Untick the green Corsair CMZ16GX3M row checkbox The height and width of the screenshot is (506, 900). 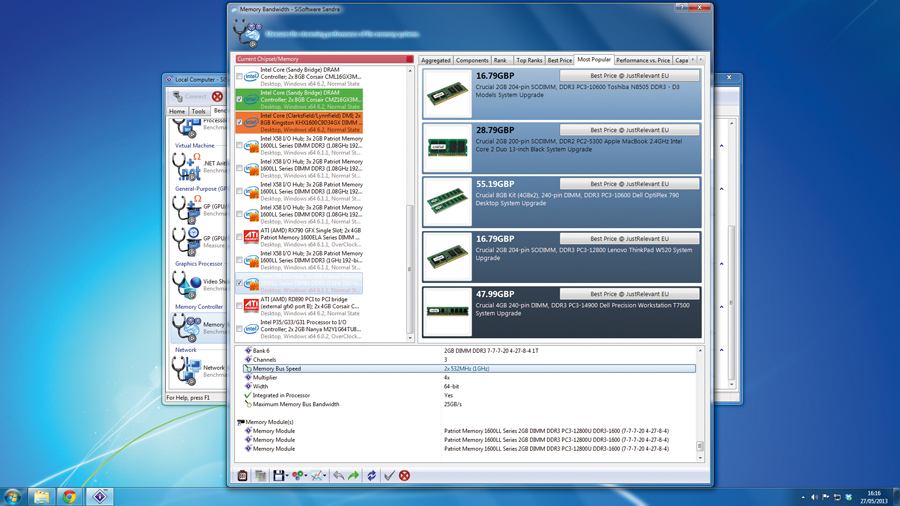pyautogui.click(x=239, y=99)
